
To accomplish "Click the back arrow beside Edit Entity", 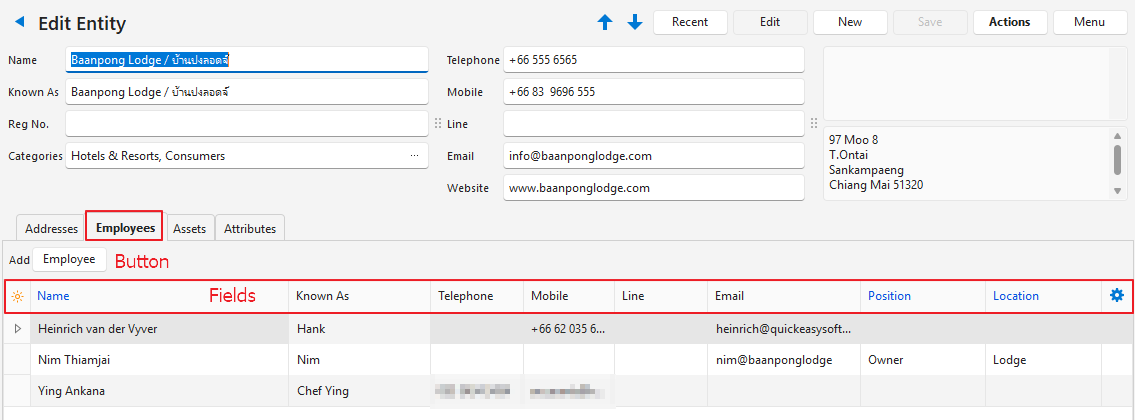I will (19, 22).
